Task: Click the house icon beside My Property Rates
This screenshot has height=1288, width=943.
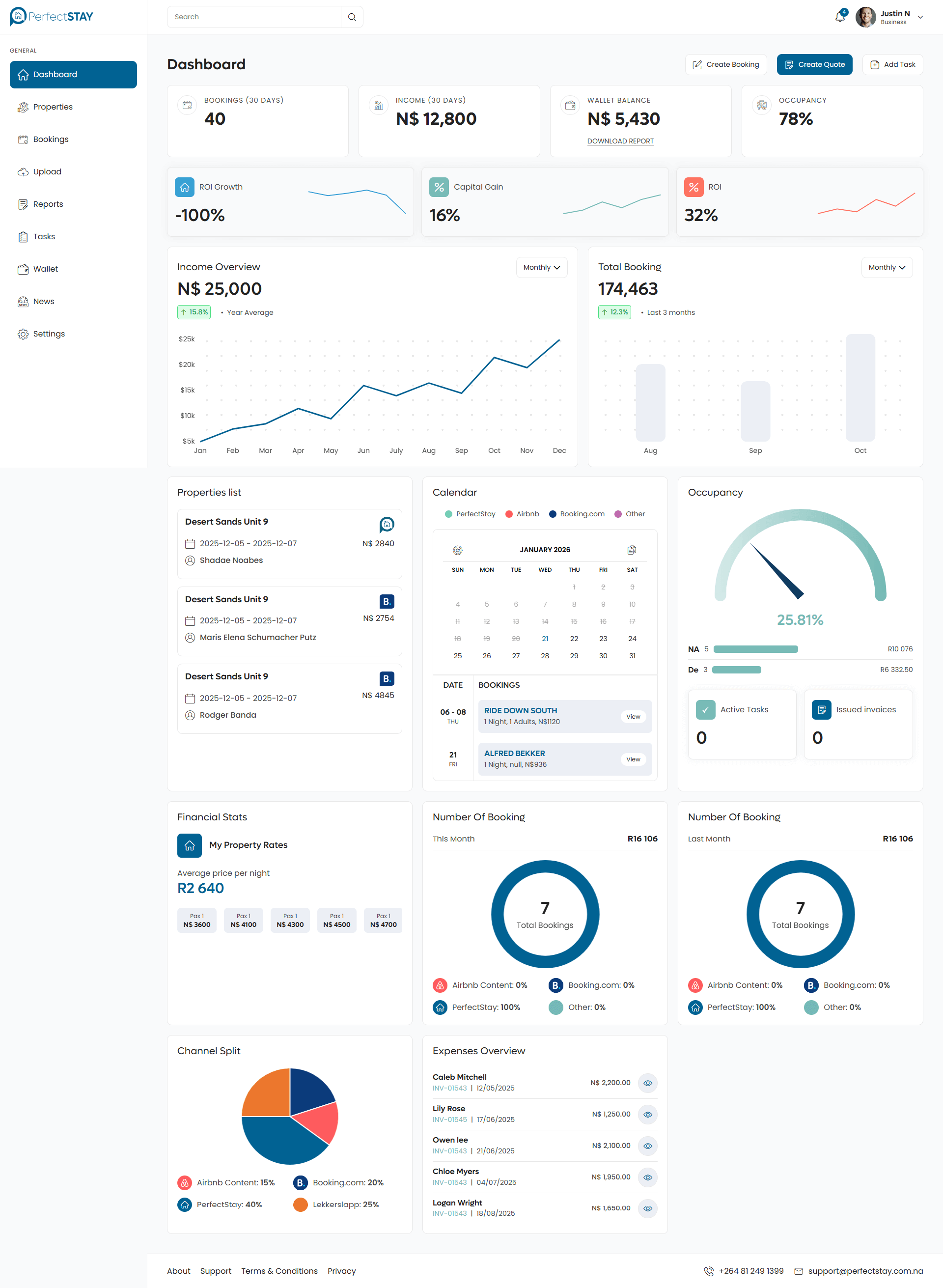Action: tap(190, 845)
